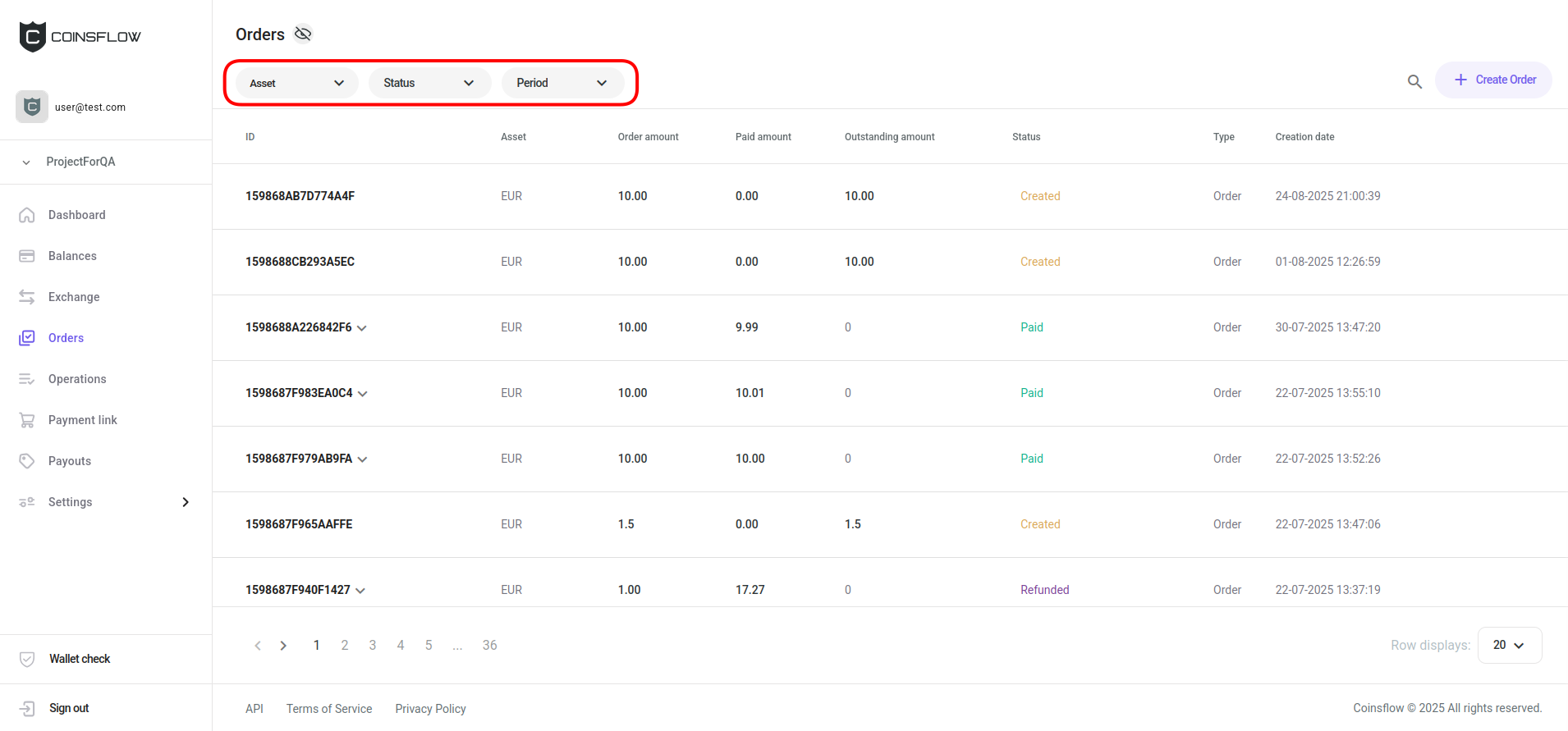Go to Operations in the sidebar

pos(77,379)
